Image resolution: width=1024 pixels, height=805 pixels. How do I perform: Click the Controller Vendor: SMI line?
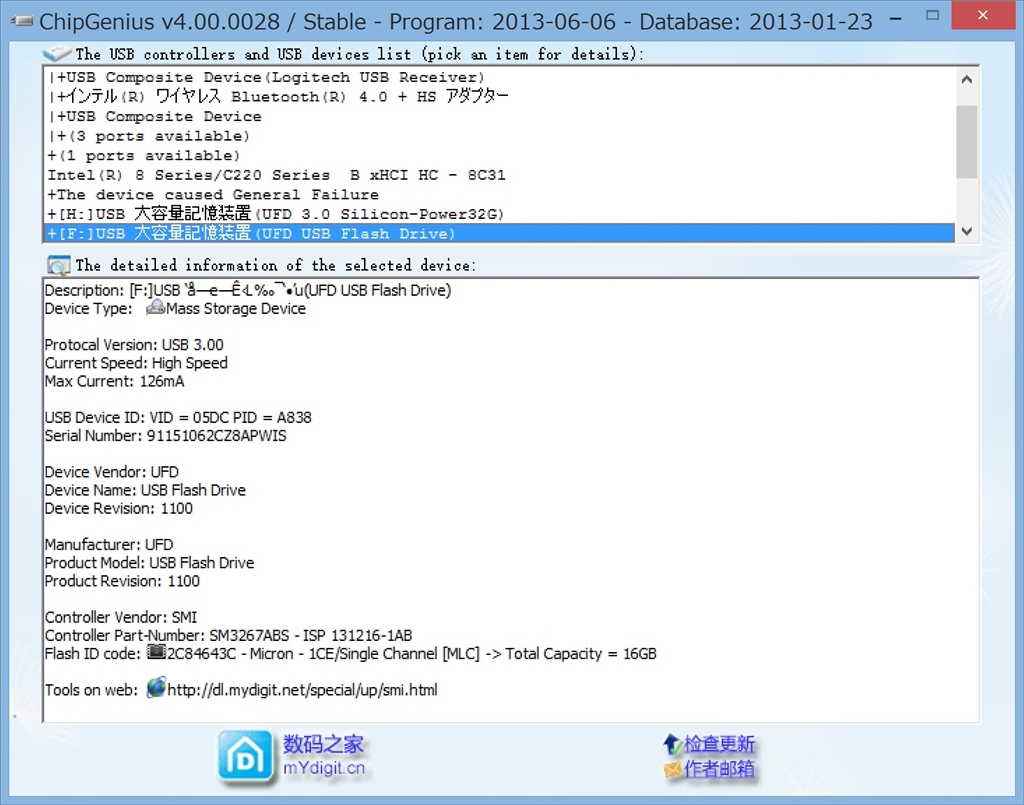pos(121,618)
